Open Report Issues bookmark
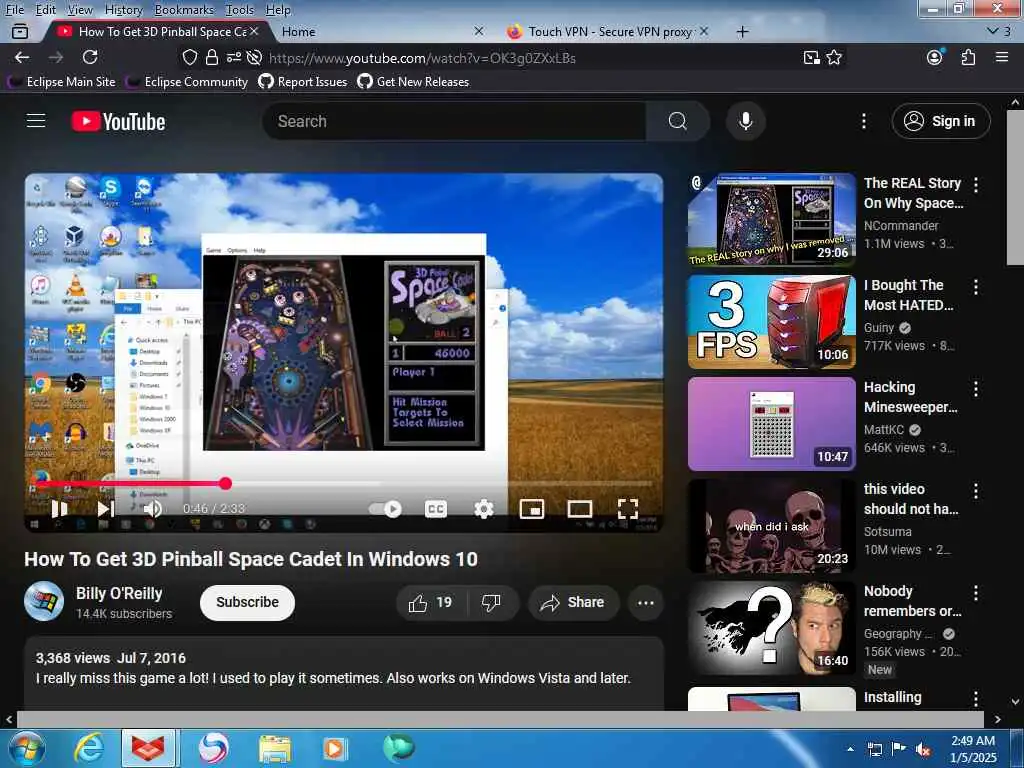The width and height of the screenshot is (1024, 768). tap(302, 82)
